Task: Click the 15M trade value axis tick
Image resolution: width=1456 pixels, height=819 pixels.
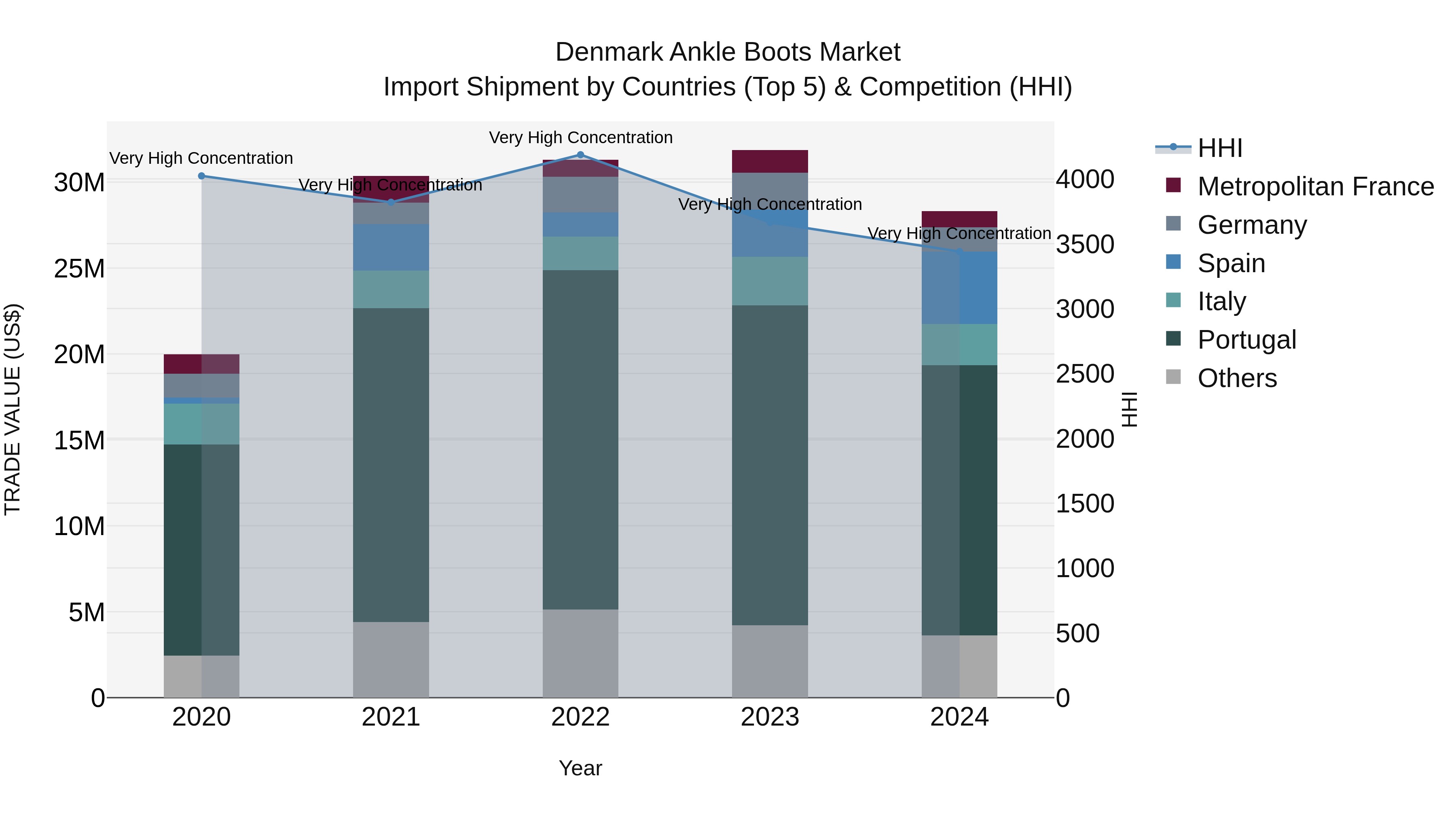Action: tap(79, 440)
